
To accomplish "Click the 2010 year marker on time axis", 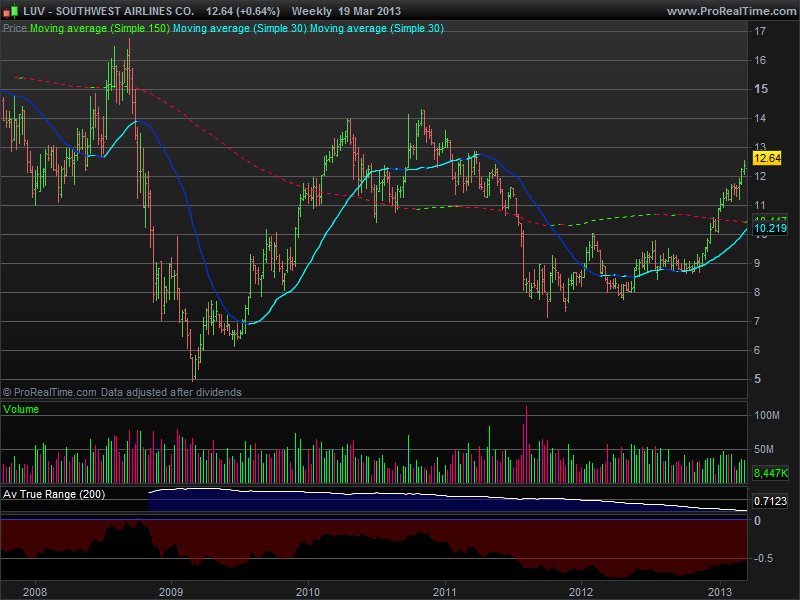I will 309,592.
